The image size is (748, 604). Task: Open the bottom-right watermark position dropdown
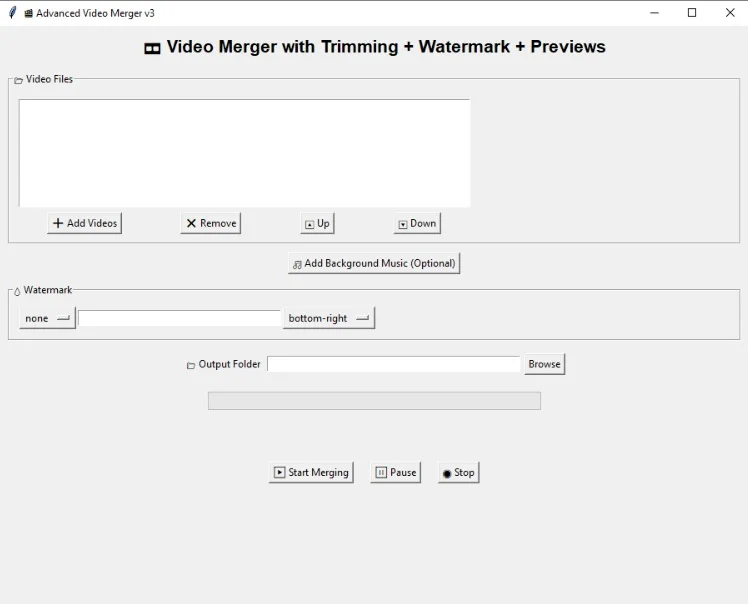point(328,318)
